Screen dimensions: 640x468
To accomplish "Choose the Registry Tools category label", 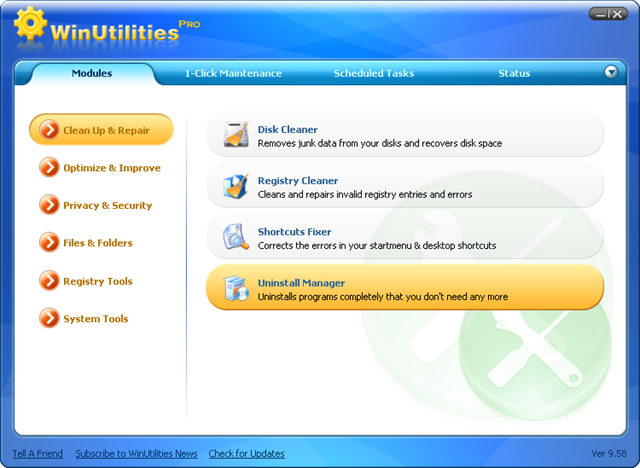I will point(98,282).
